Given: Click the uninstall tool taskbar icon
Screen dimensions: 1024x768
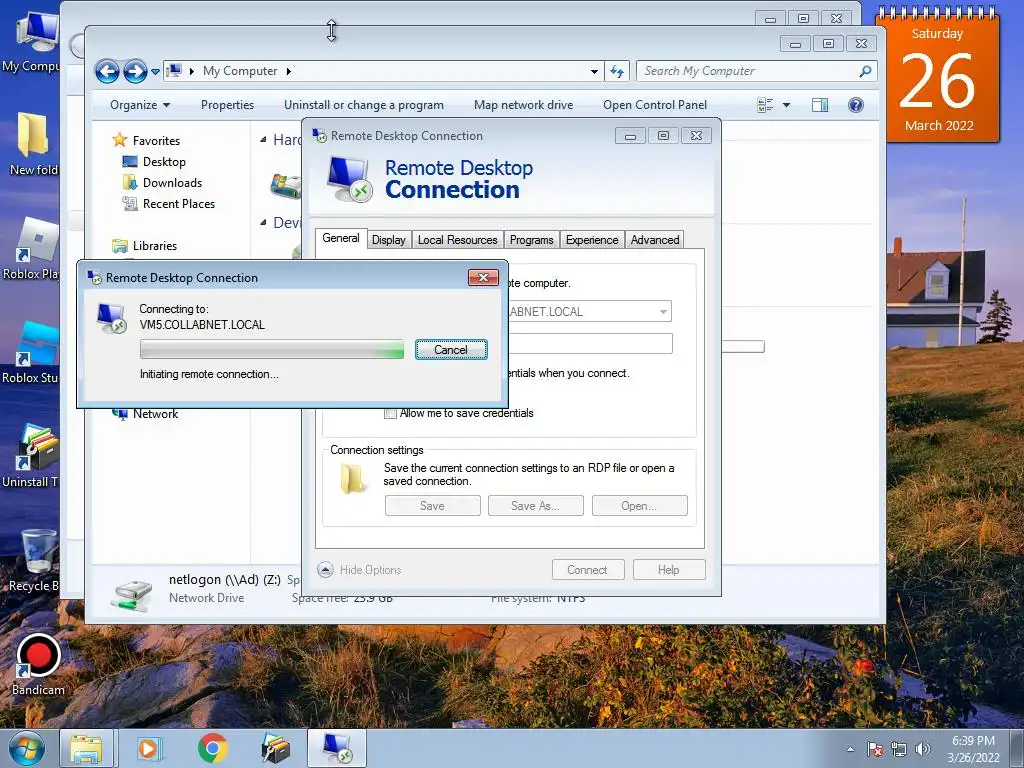Looking at the screenshot, I should click(275, 748).
